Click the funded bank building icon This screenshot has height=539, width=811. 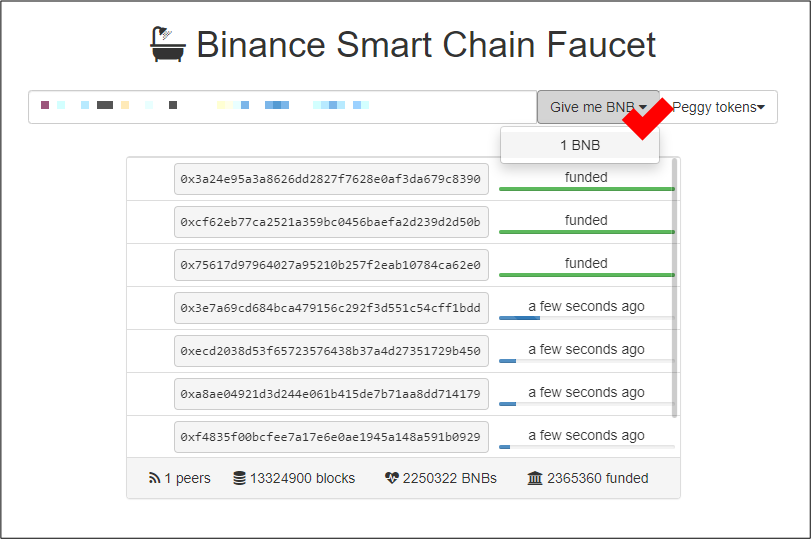pyautogui.click(x=534, y=478)
